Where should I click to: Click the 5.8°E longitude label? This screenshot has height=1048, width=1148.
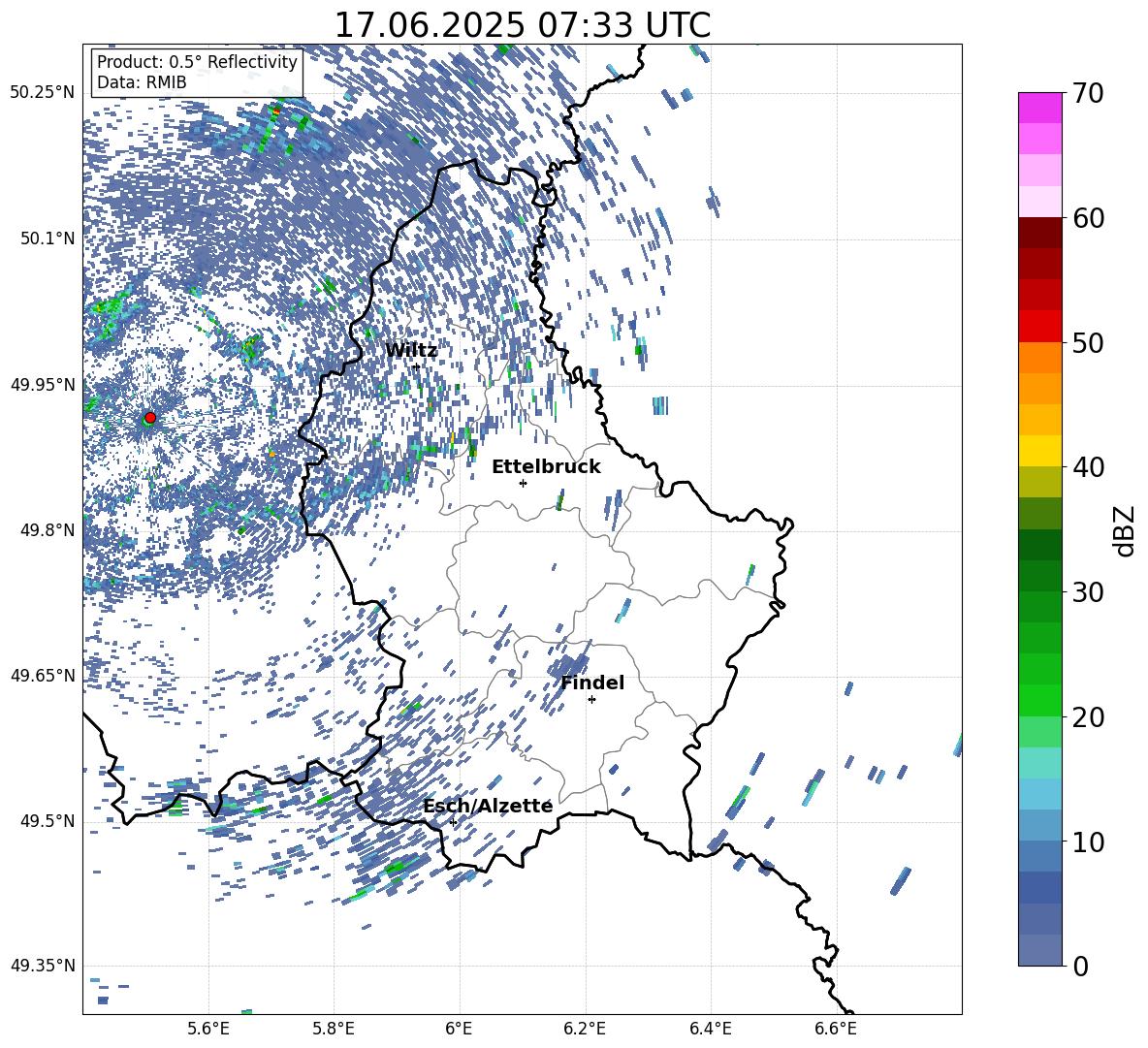[x=334, y=1029]
